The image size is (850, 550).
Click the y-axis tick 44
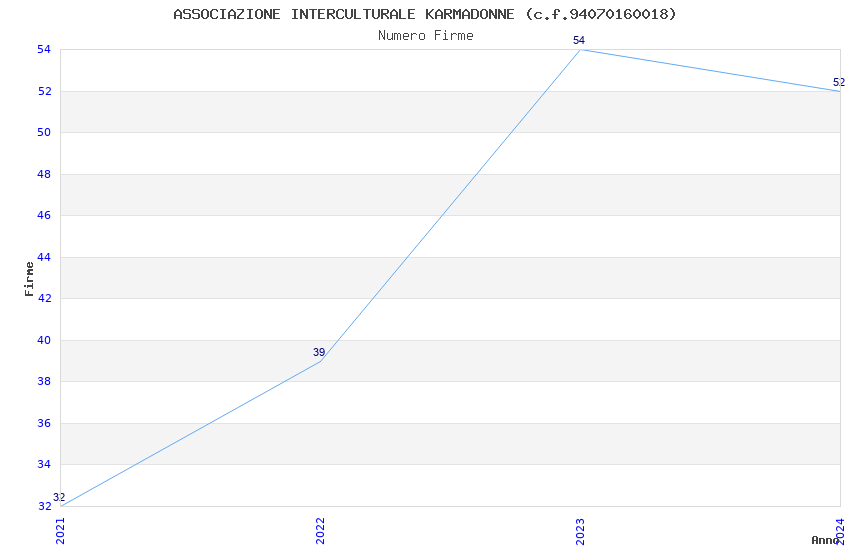pos(44,257)
